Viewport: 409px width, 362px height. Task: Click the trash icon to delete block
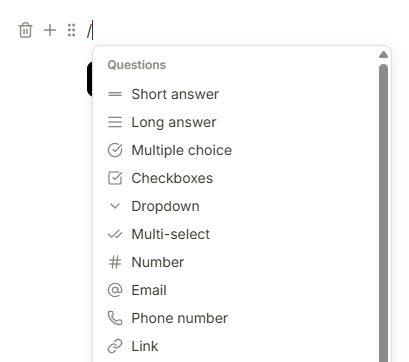(25, 30)
